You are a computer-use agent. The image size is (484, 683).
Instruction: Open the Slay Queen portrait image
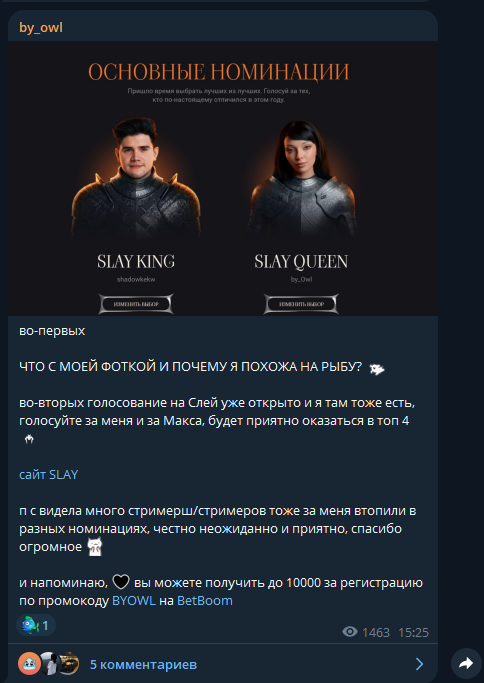pos(301,179)
